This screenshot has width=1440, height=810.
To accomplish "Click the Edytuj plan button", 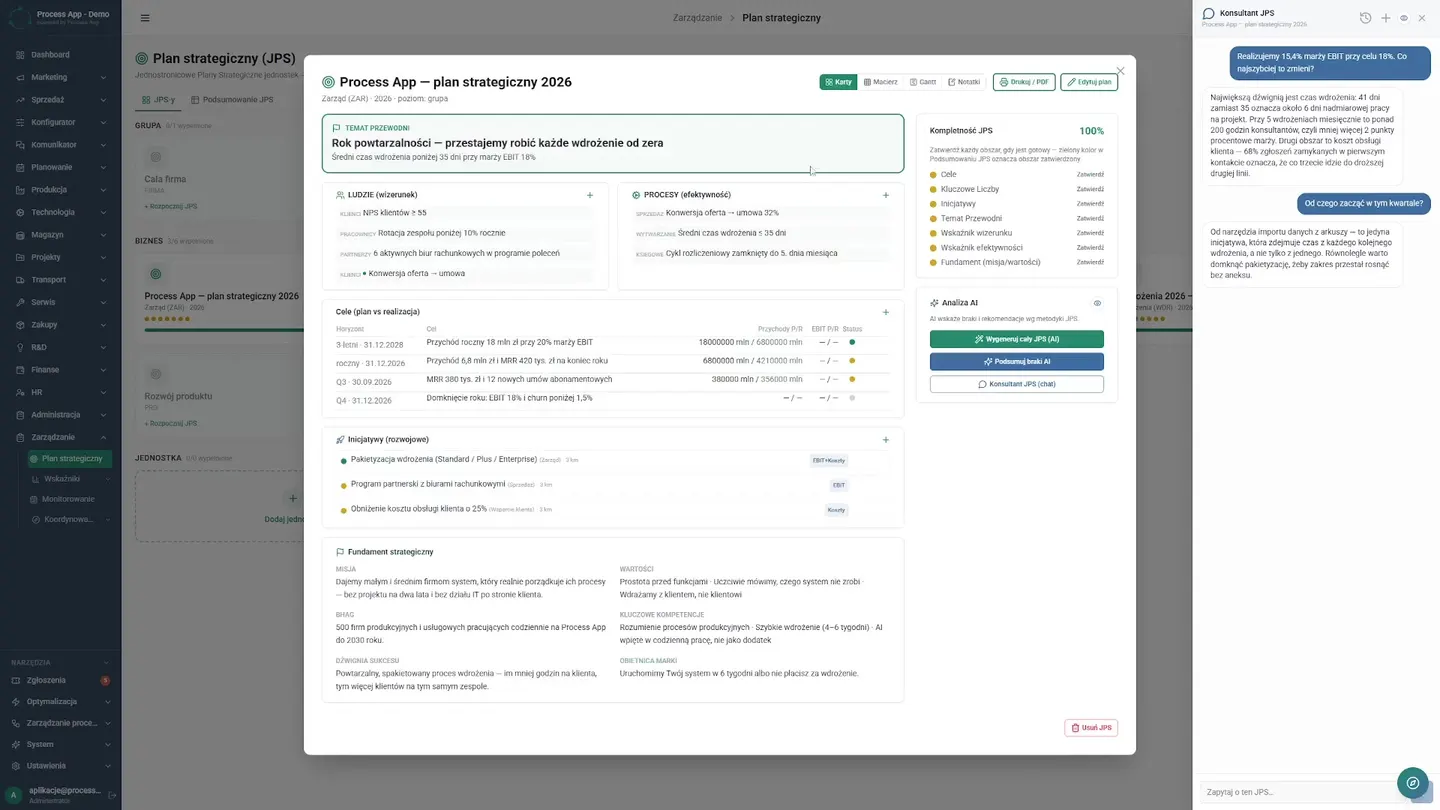I will coord(1089,82).
